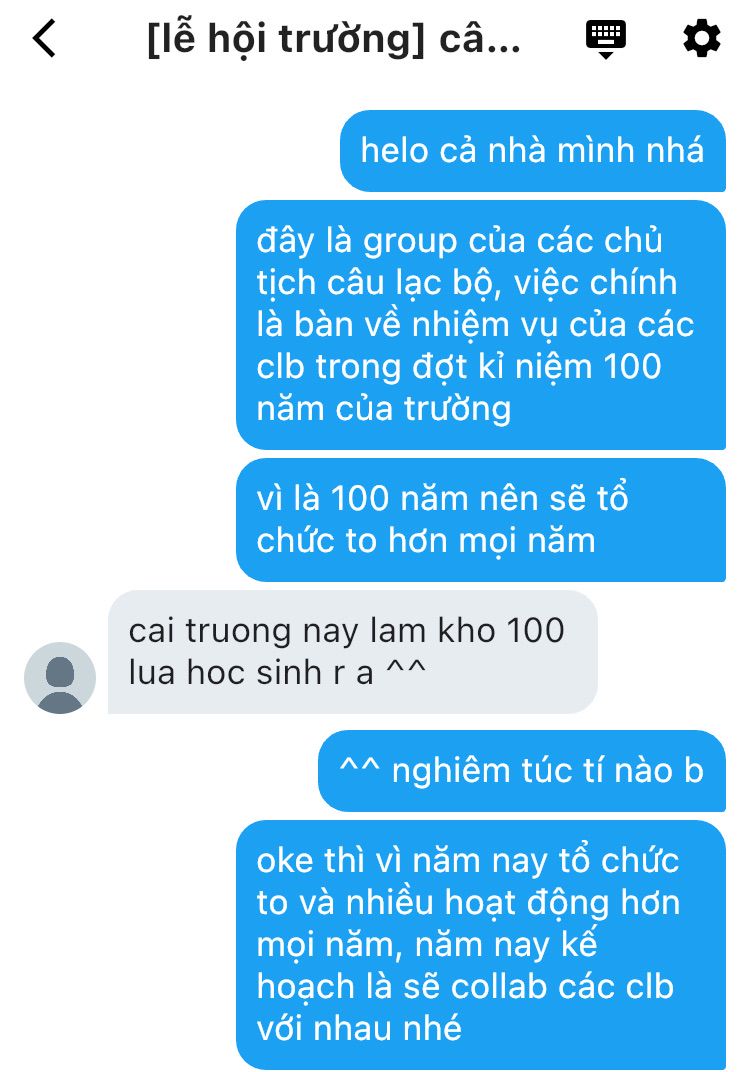Open the gray default avatar profile
This screenshot has width=750, height=1072.
click(59, 678)
